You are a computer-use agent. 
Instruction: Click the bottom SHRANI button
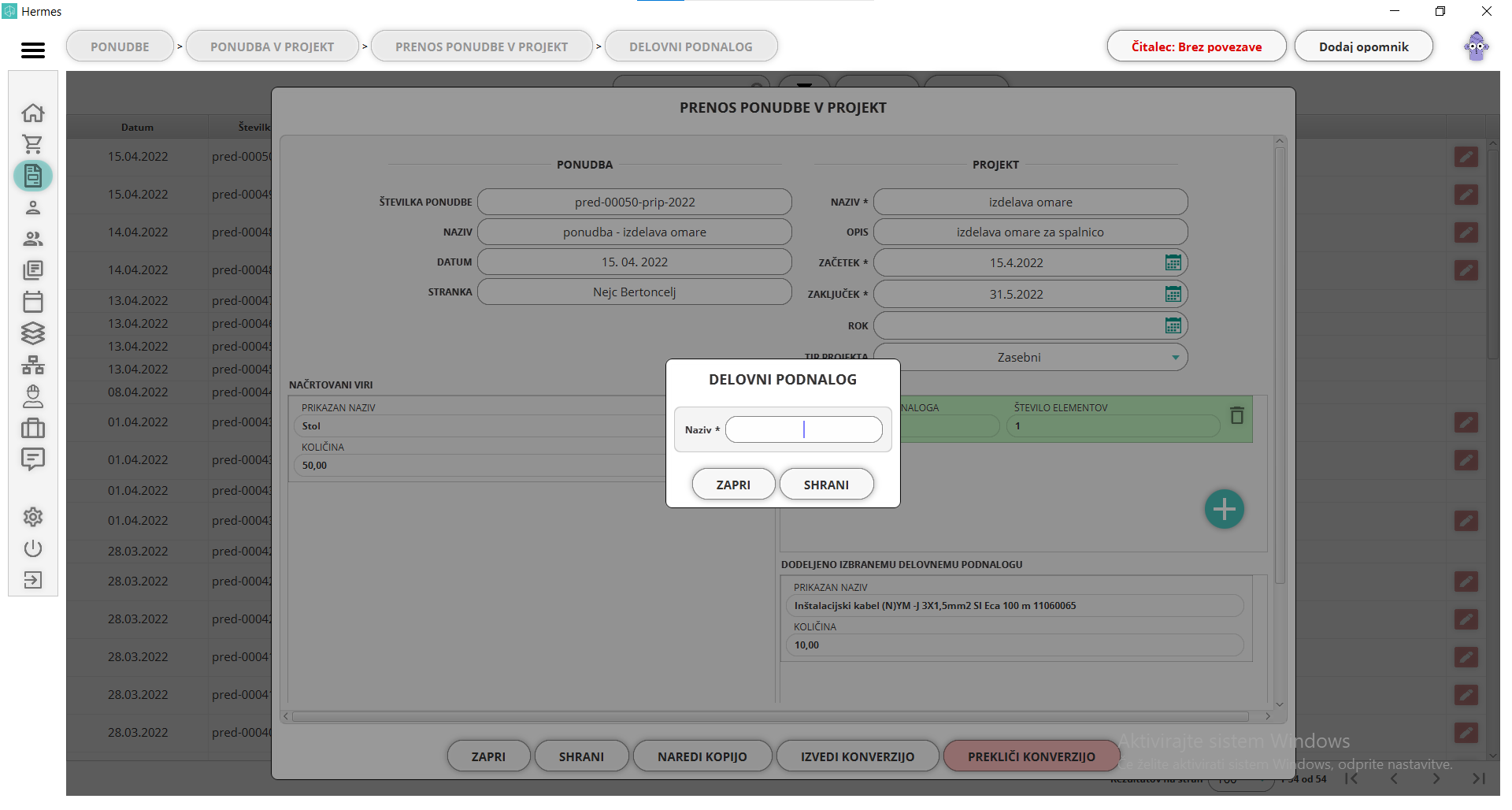[581, 756]
